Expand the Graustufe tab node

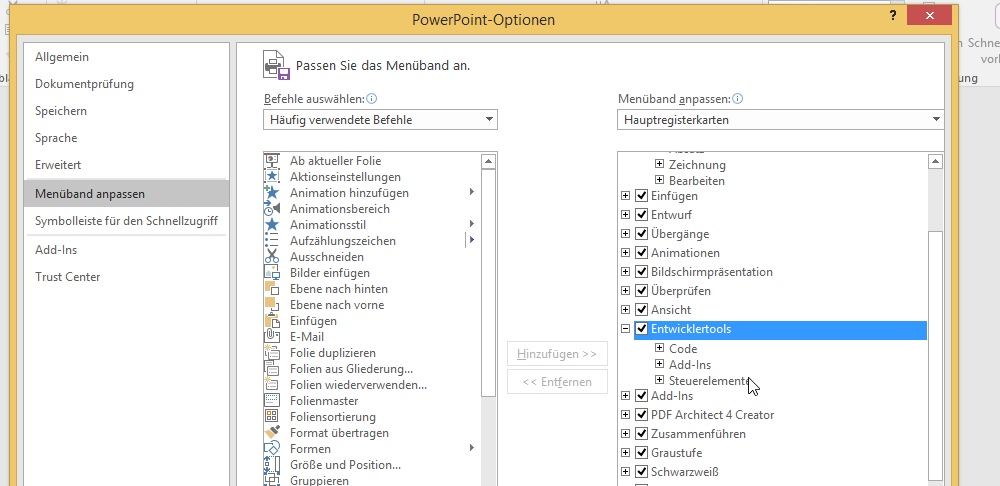coord(626,453)
